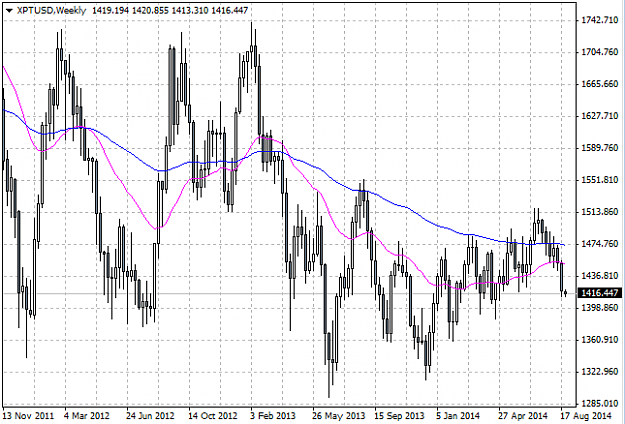
Task: Select the 15 Sep 2013 date label
Action: pos(399,416)
